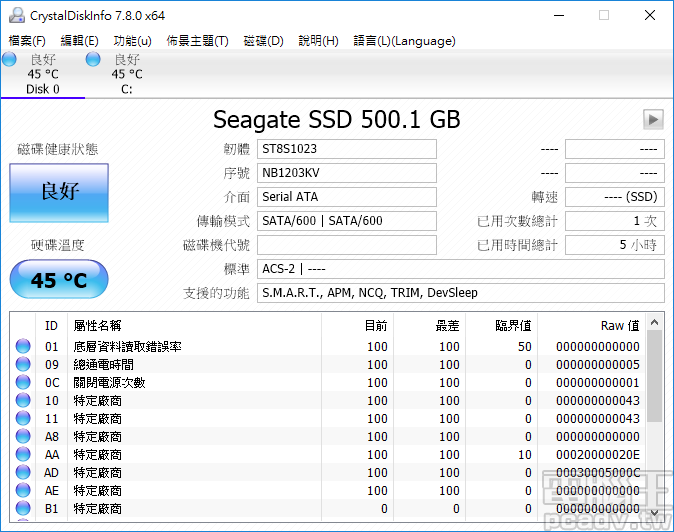
Task: Click the power on hours field 5 小時
Action: [615, 245]
